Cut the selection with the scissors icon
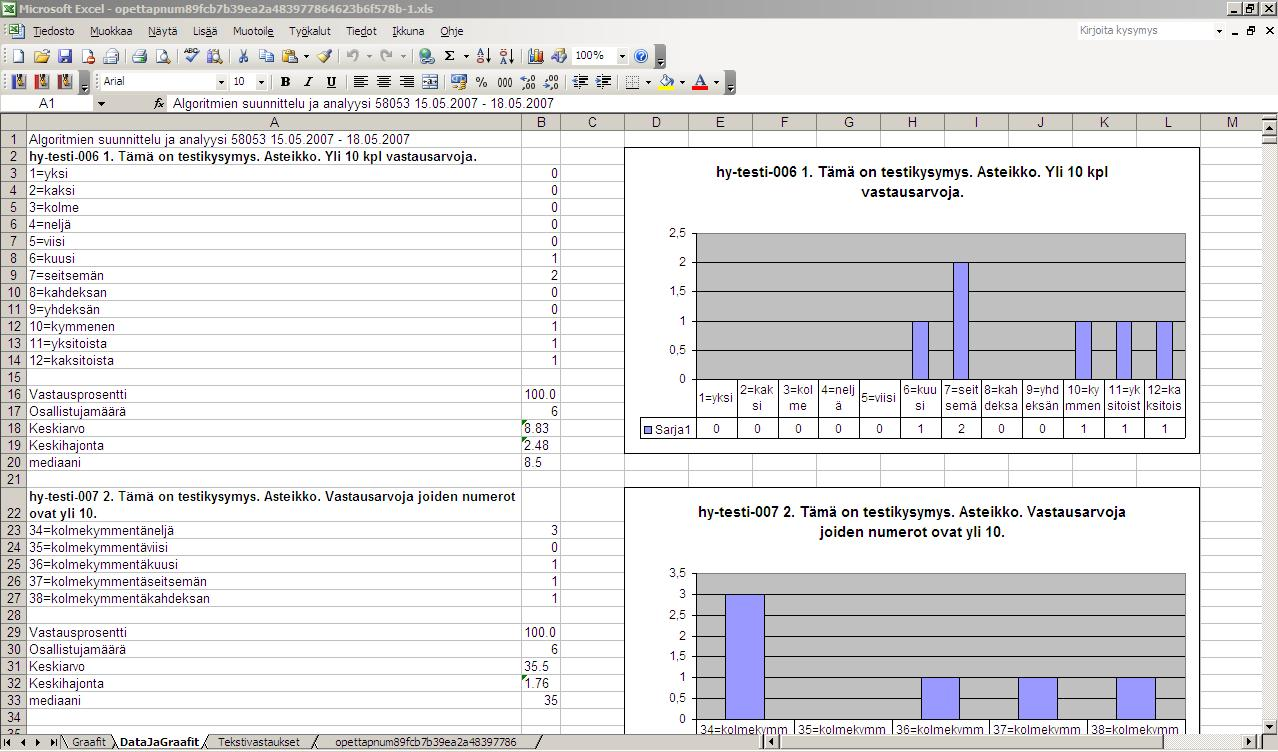This screenshot has height=752, width=1278. [x=243, y=56]
